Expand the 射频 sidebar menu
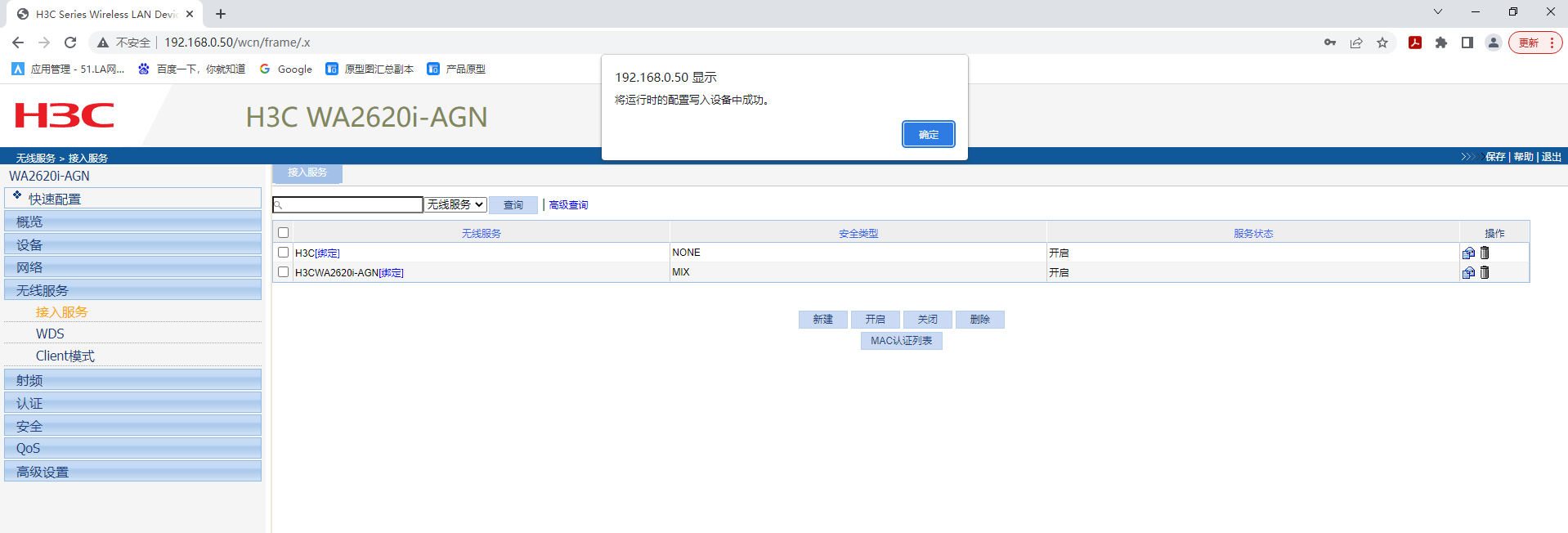This screenshot has width=1568, height=533. point(132,380)
